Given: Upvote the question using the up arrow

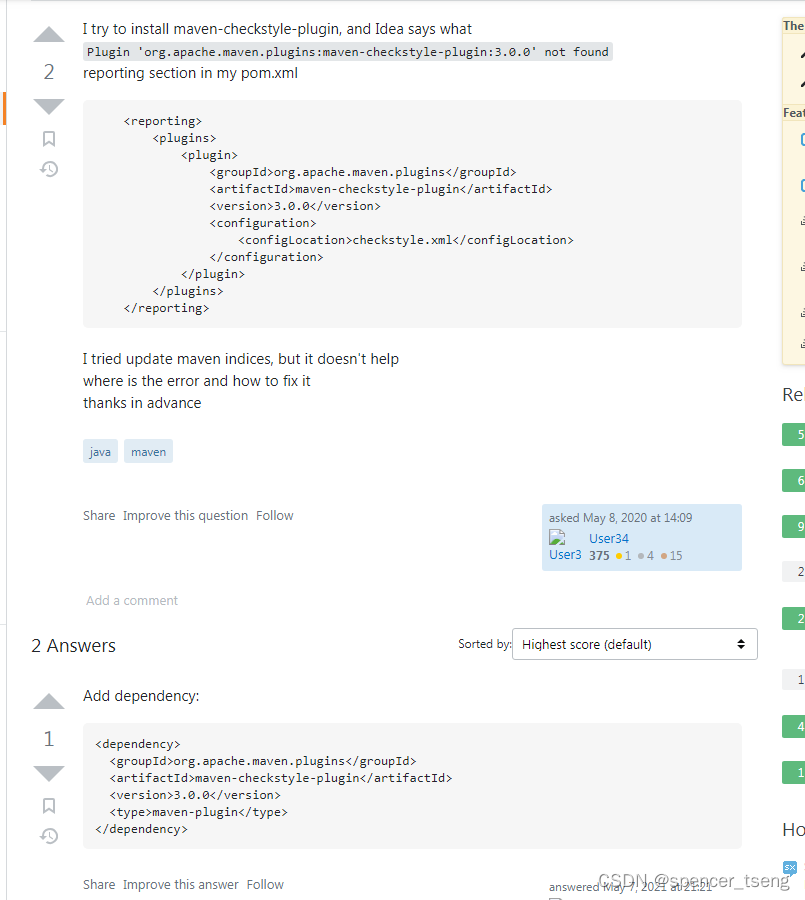Looking at the screenshot, I should (48, 36).
